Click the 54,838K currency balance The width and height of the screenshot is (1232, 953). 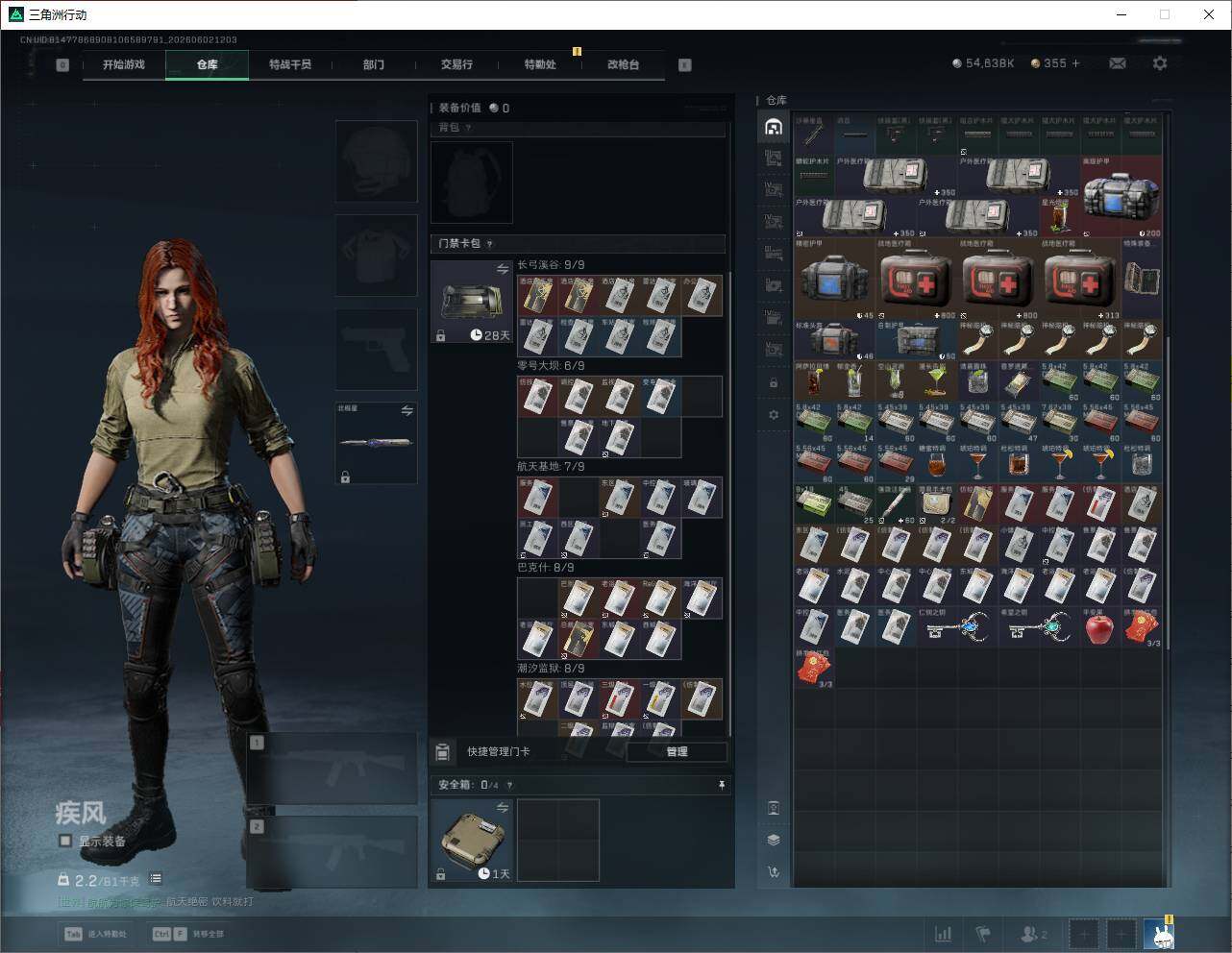coord(983,63)
